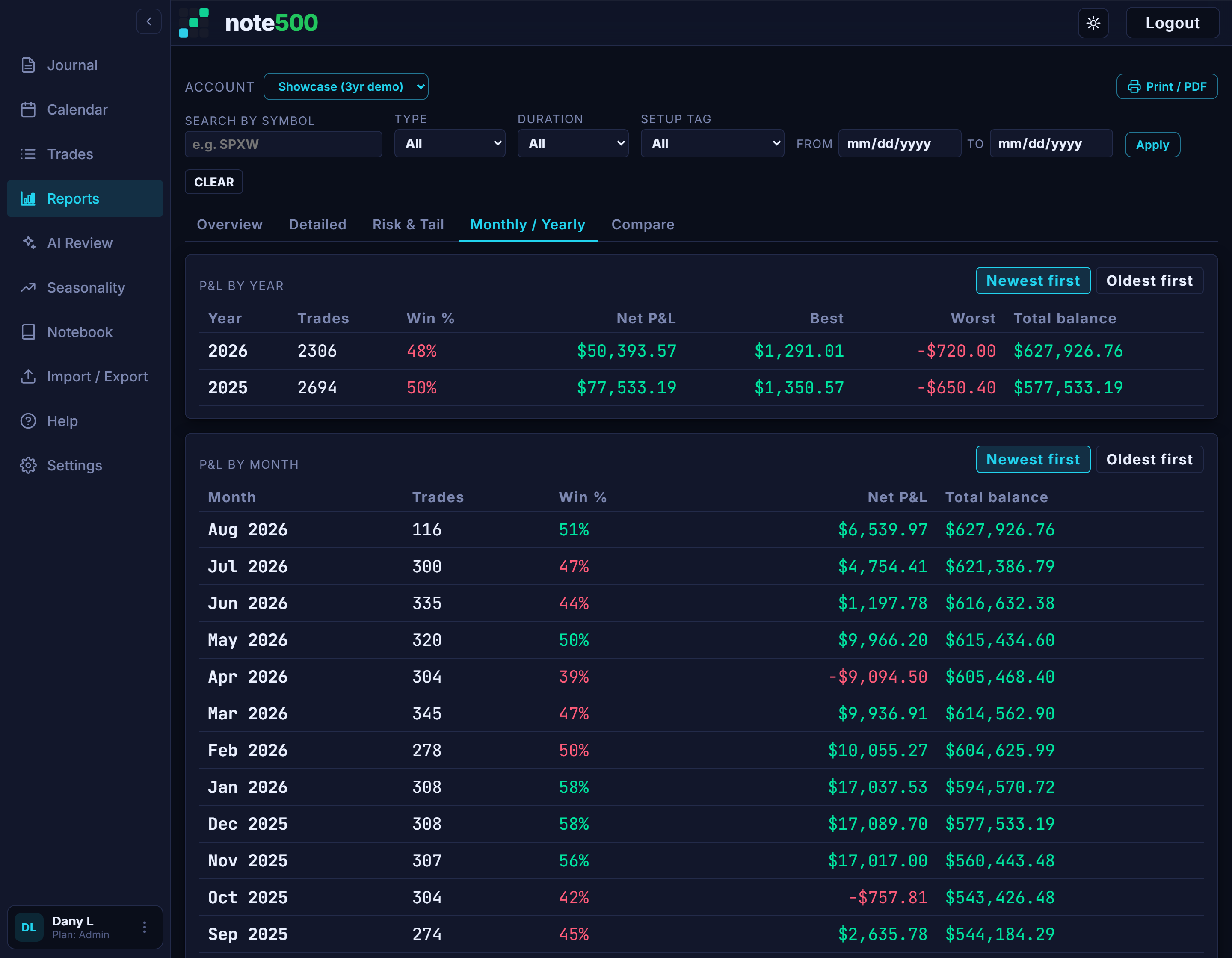Click the Apply date filter button
1232x958 pixels.
point(1152,145)
